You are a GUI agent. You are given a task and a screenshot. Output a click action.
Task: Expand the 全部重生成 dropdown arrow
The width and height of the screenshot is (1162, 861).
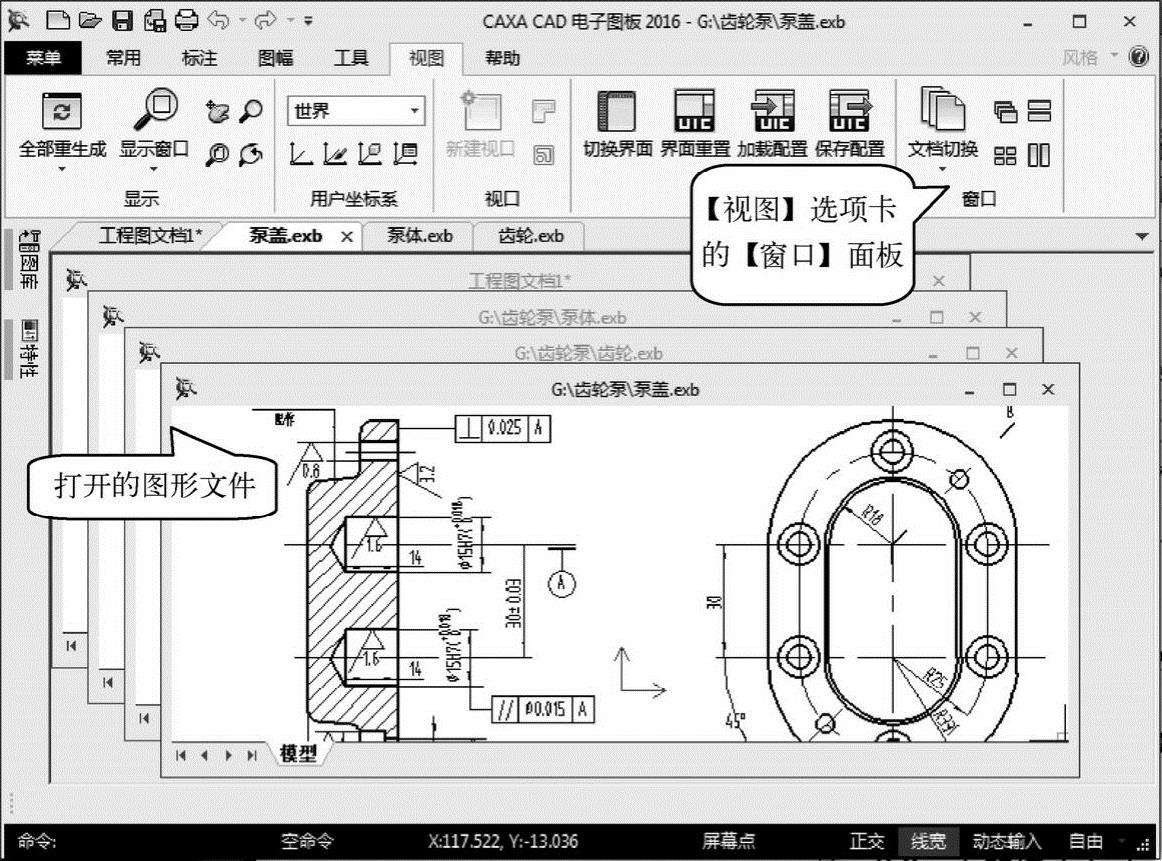[x=62, y=169]
